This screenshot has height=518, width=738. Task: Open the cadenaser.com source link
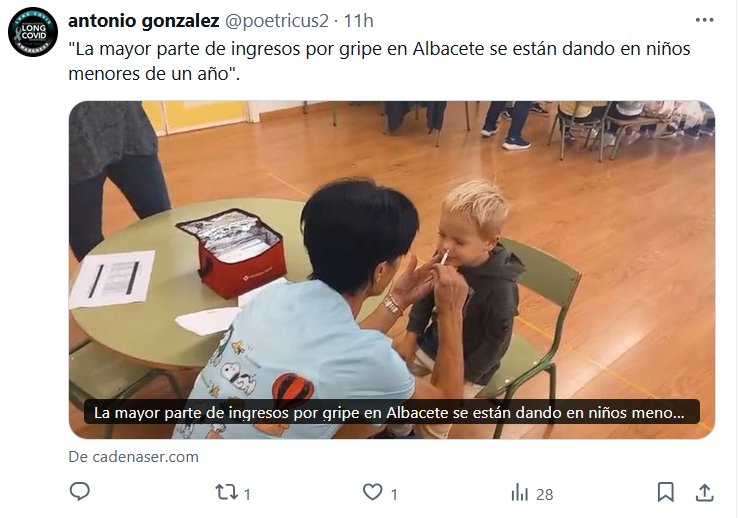tap(134, 456)
